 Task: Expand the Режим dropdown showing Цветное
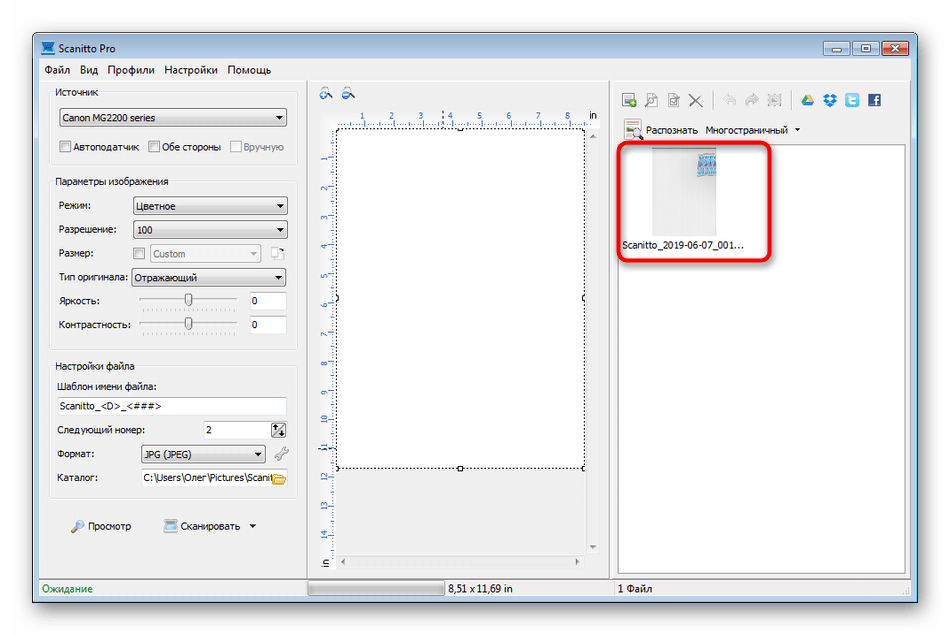click(210, 206)
